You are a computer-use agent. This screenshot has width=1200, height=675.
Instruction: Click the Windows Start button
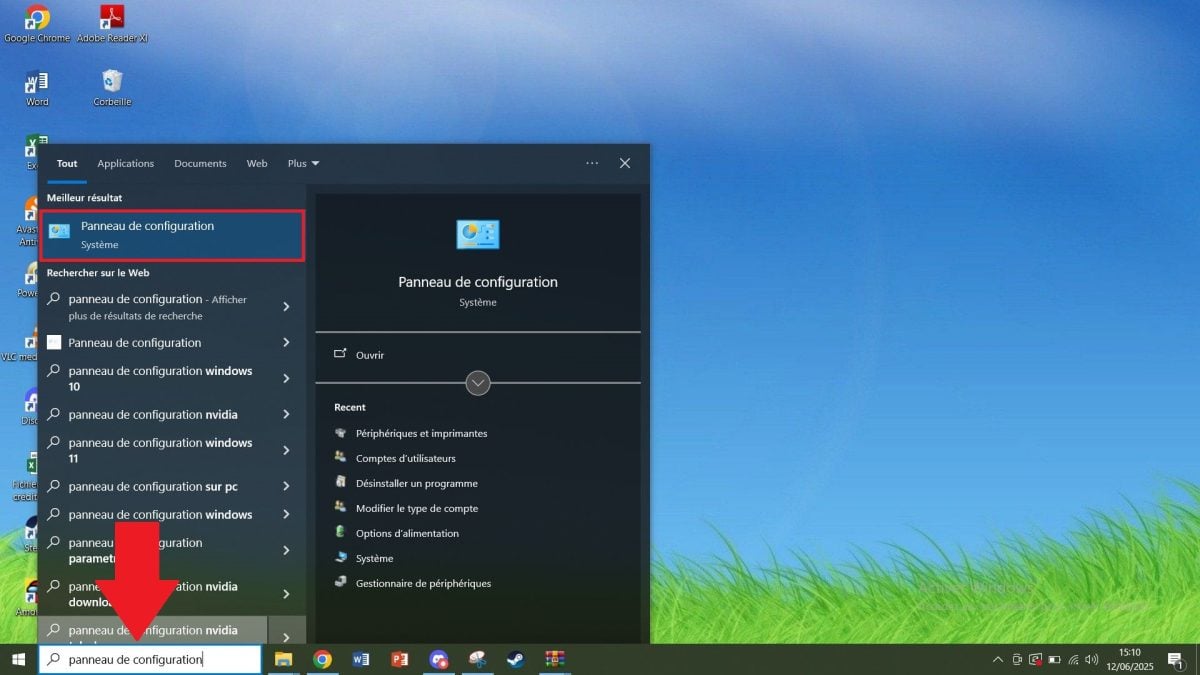18,659
